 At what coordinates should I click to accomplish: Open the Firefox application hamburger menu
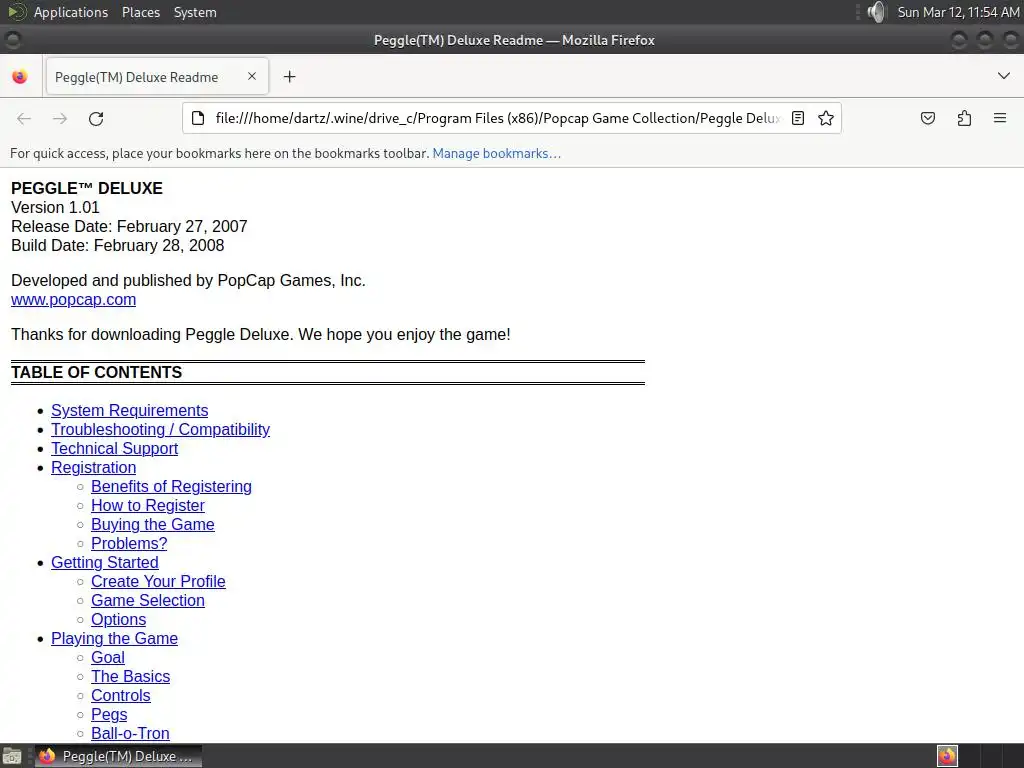pyautogui.click(x=1000, y=118)
